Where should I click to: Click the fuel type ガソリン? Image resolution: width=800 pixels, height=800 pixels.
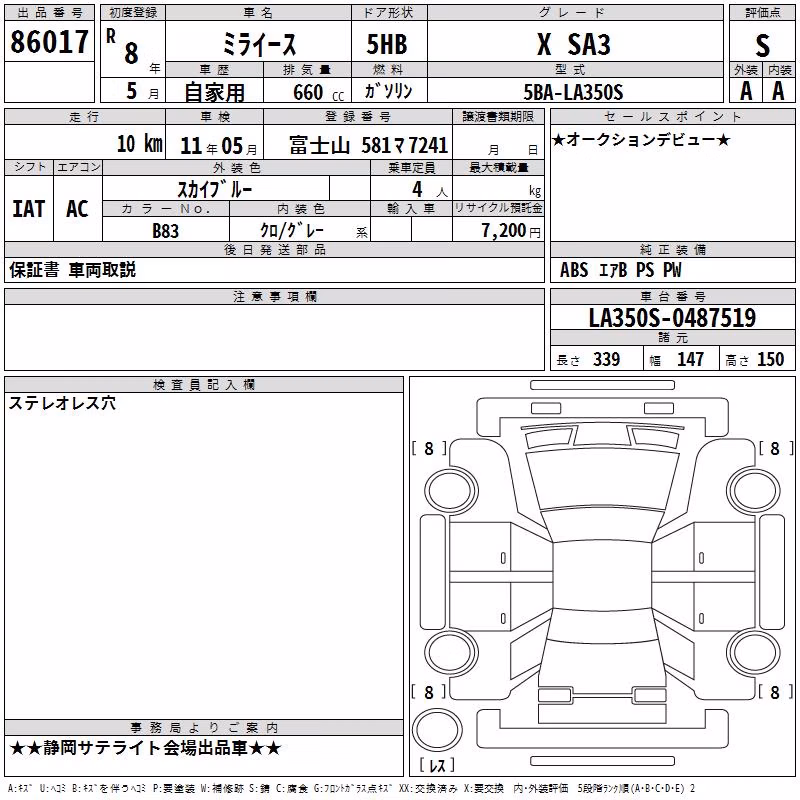(x=388, y=91)
